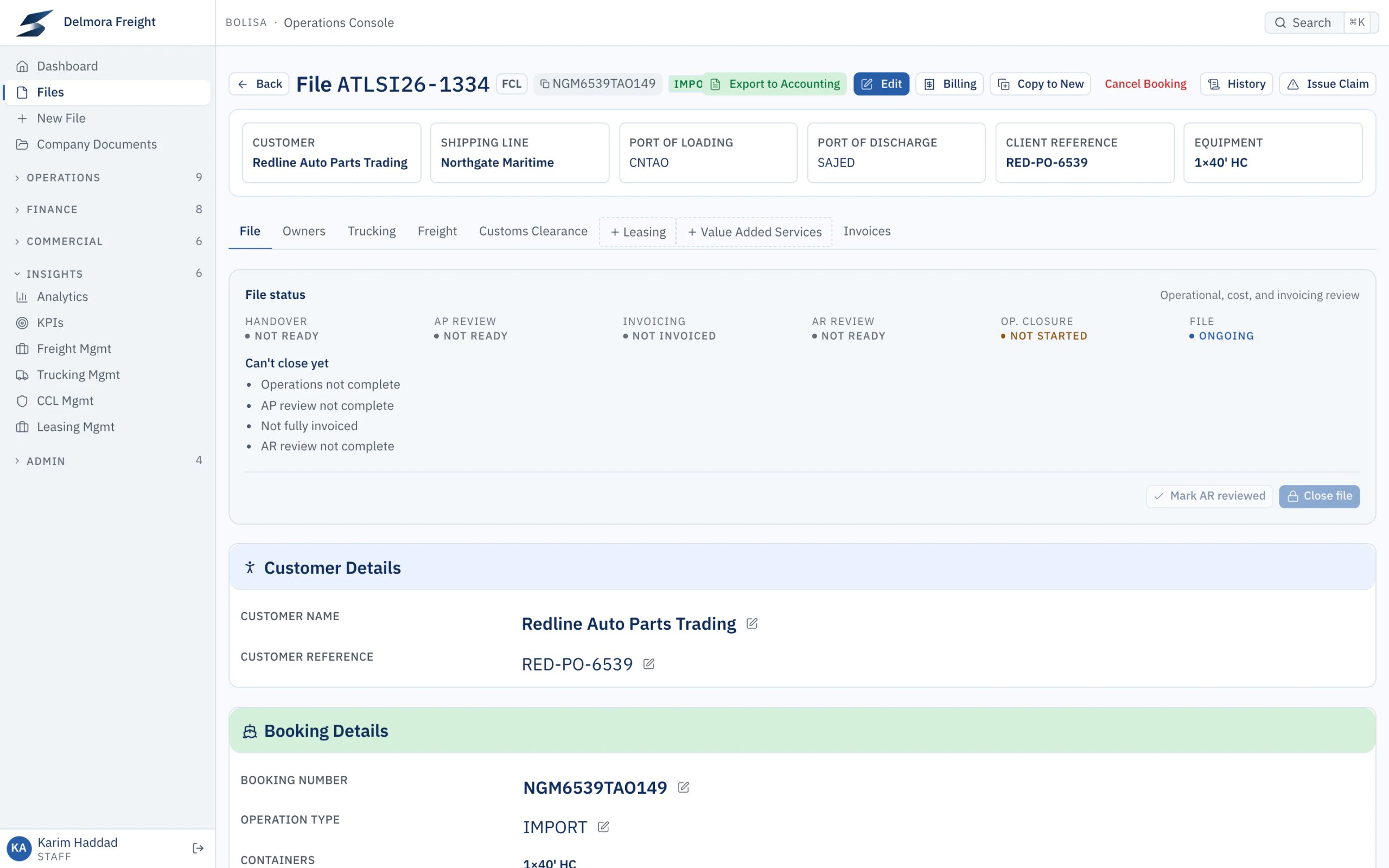
Task: Open CCL Mgmt in sidebar
Action: 107,401
